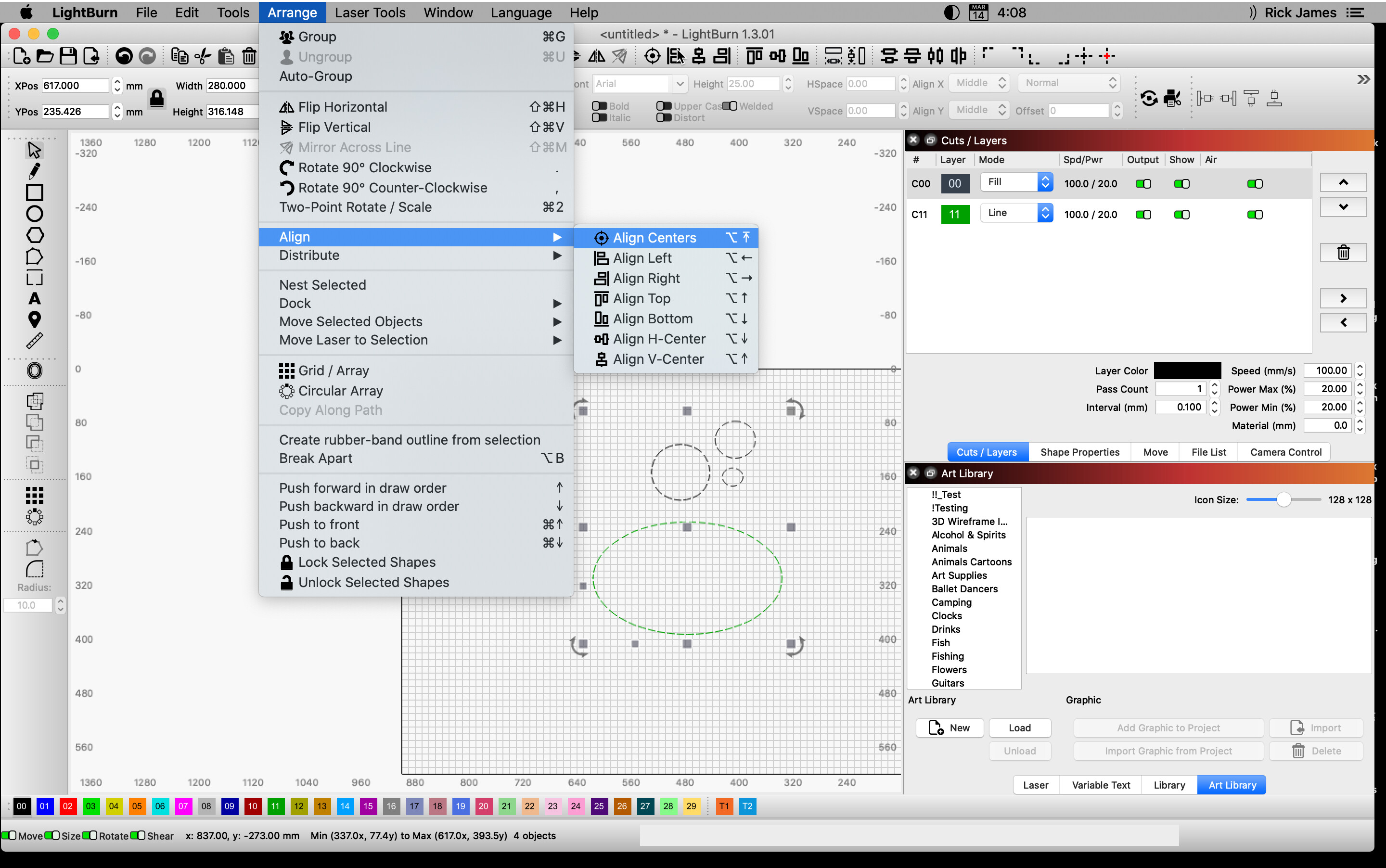Toggle Air assist for layer C11
The height and width of the screenshot is (868, 1386).
coord(1255,215)
